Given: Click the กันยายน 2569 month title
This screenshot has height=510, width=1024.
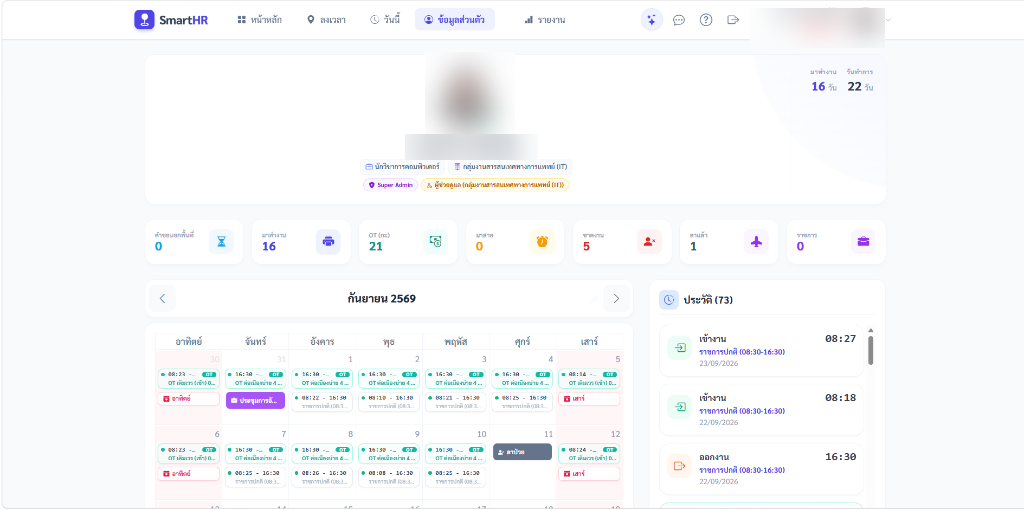Looking at the screenshot, I should point(381,298).
